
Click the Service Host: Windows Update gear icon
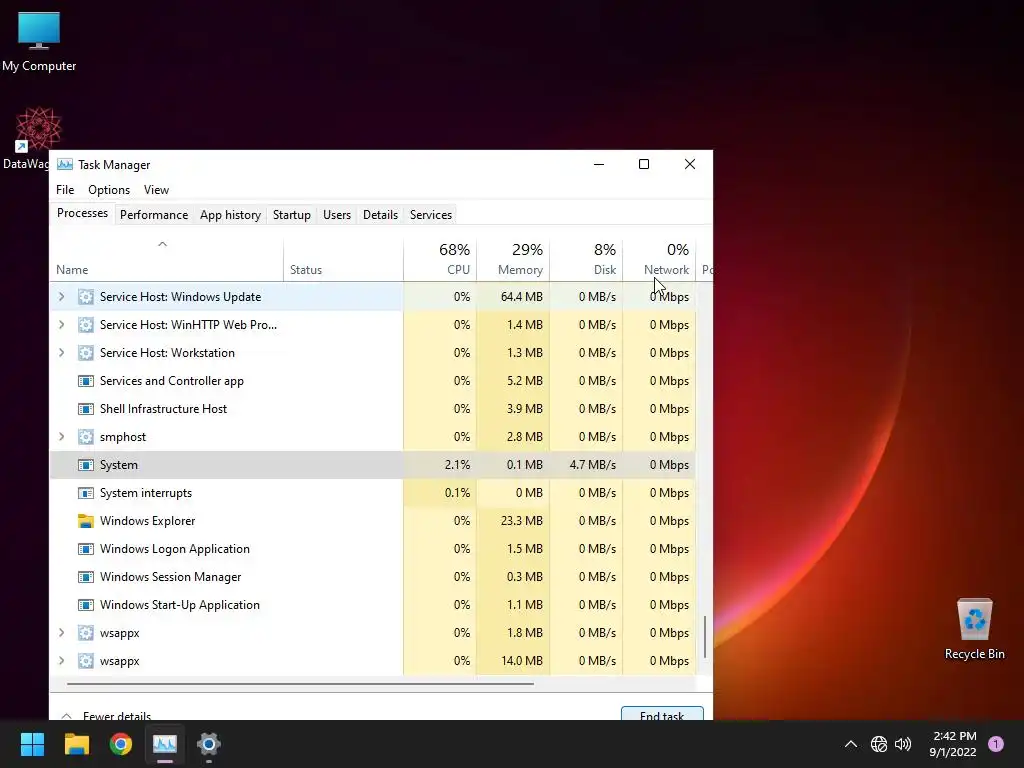[86, 296]
